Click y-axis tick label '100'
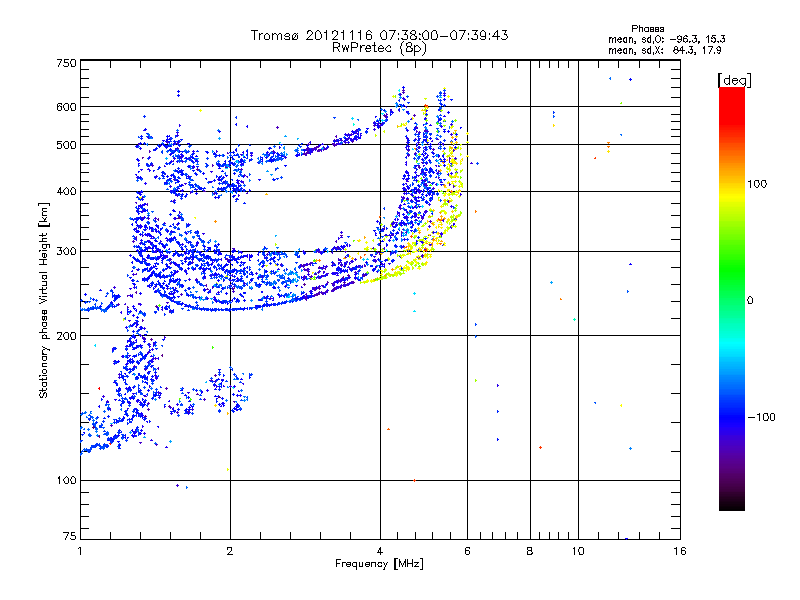Viewport: 800px width, 600px height. pyautogui.click(x=66, y=481)
